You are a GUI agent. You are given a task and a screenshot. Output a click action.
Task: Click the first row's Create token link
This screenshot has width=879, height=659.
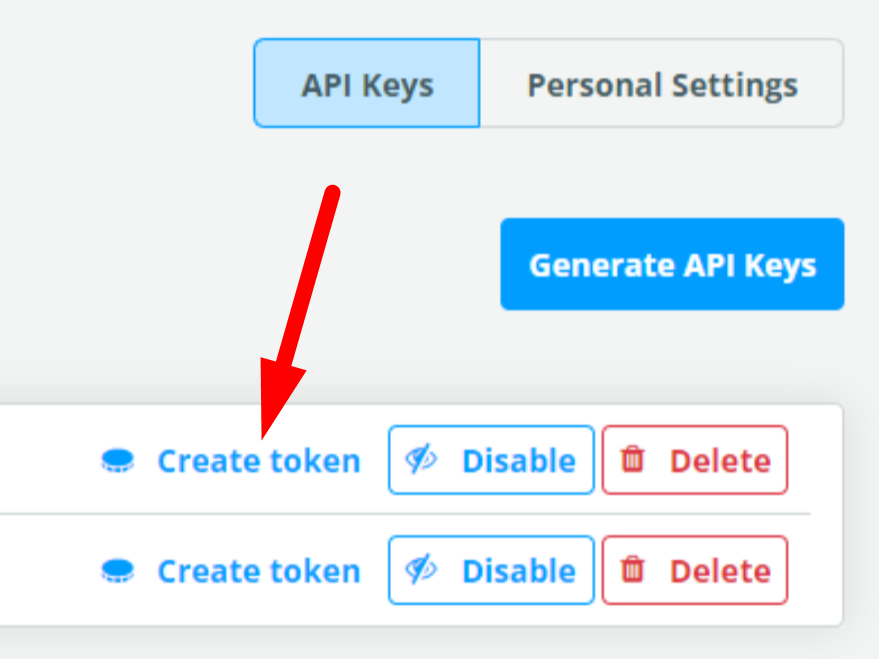259,461
